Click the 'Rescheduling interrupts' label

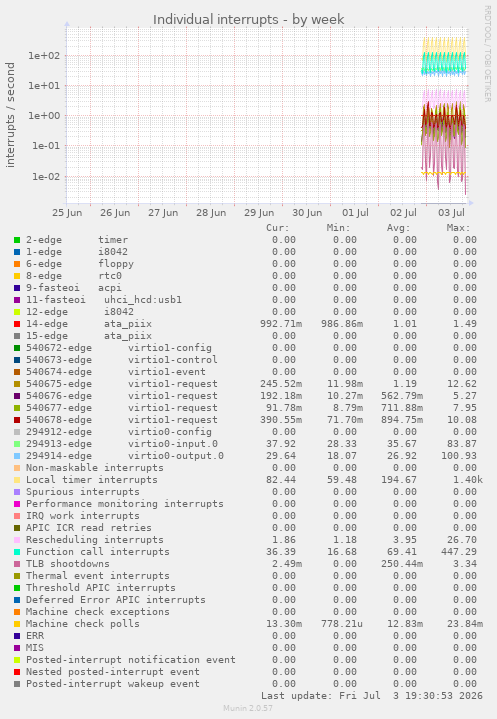(95, 540)
